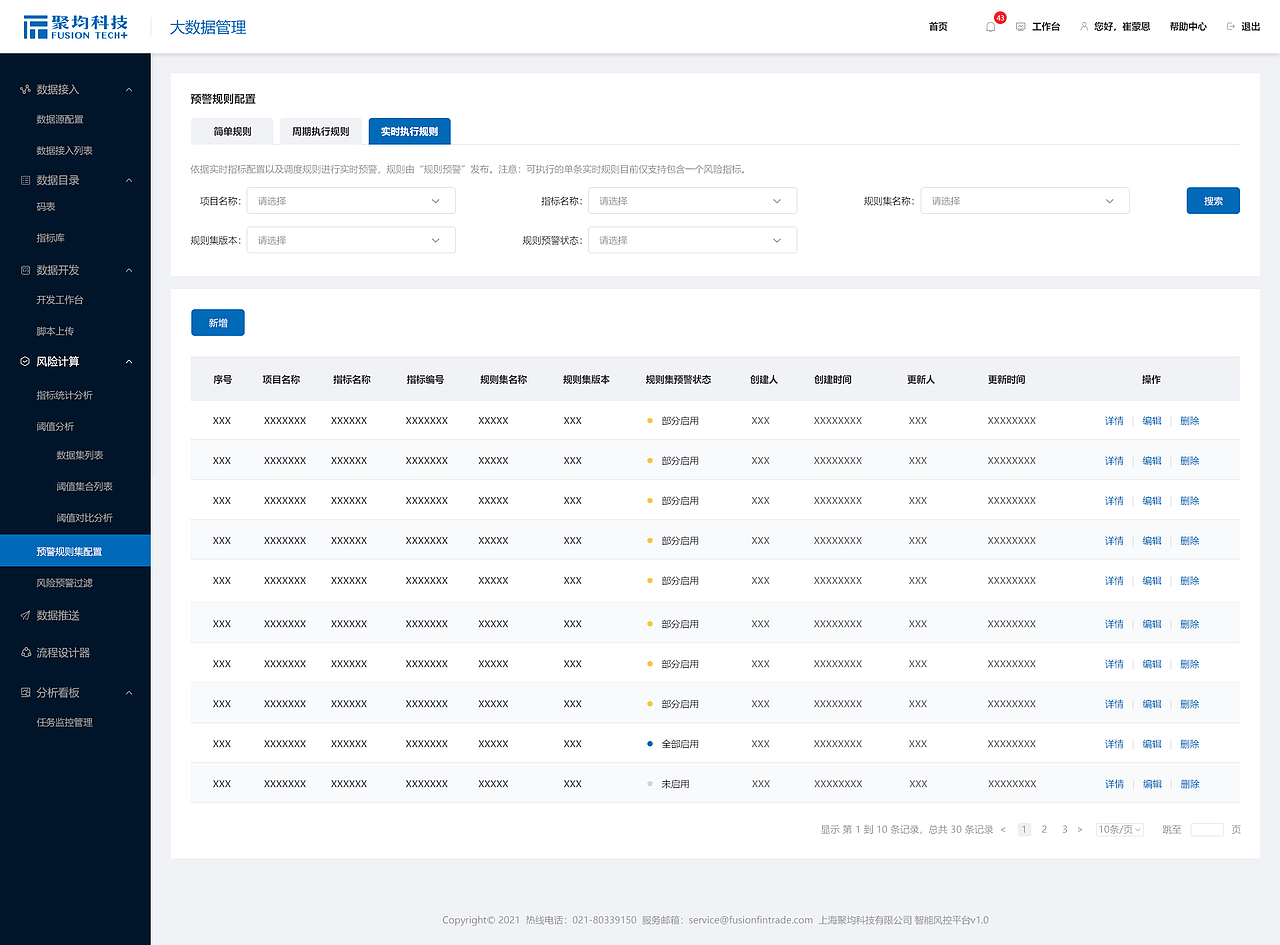Click 编辑 for the 全部启用 row

coord(1152,744)
